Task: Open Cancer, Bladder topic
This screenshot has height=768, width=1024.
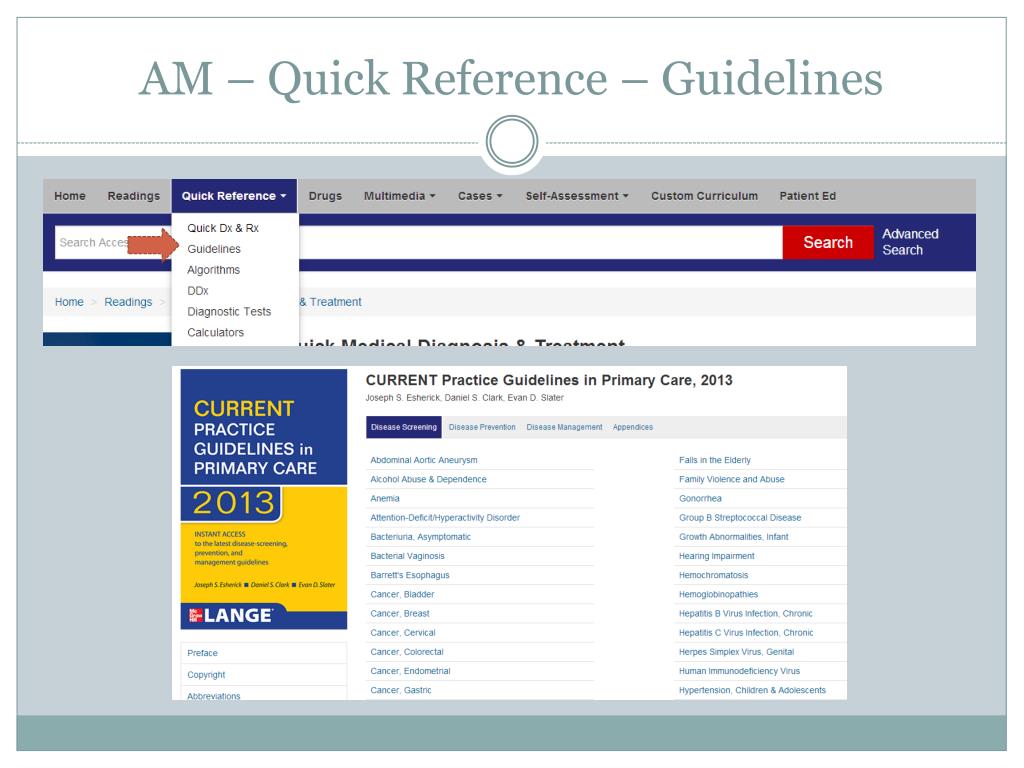Action: coord(402,594)
